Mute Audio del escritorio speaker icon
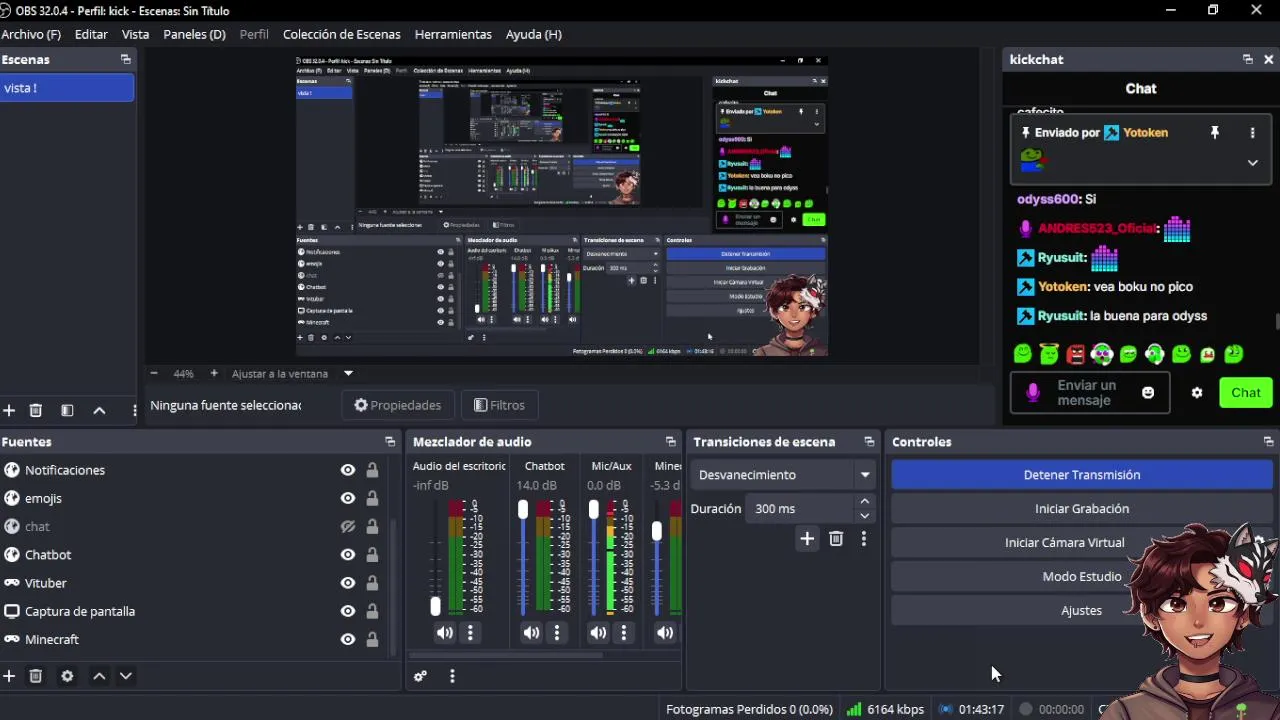The image size is (1280, 720). coord(445,632)
